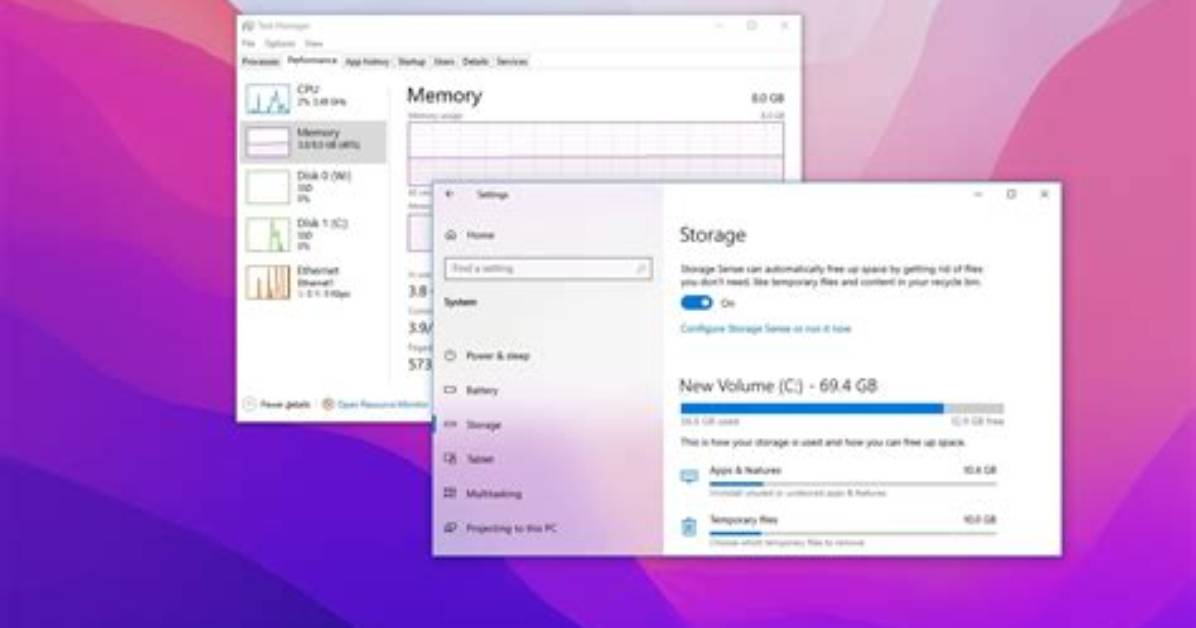Click the System heading in Settings
This screenshot has width=1196, height=628.
click(x=460, y=302)
